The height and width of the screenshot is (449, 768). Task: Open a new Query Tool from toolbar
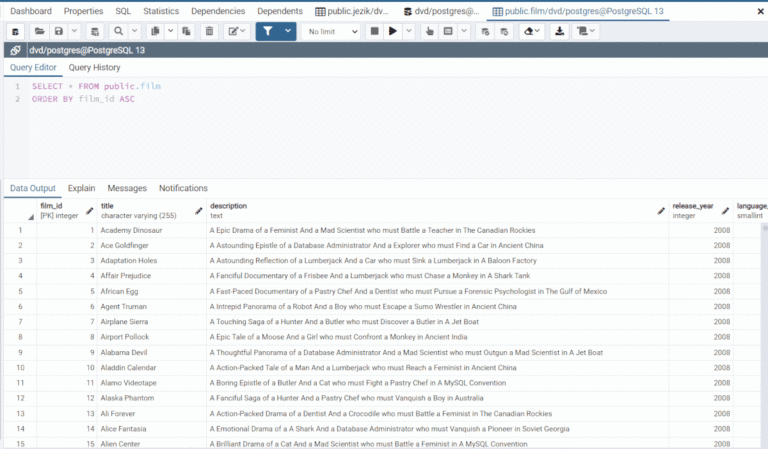(x=15, y=32)
